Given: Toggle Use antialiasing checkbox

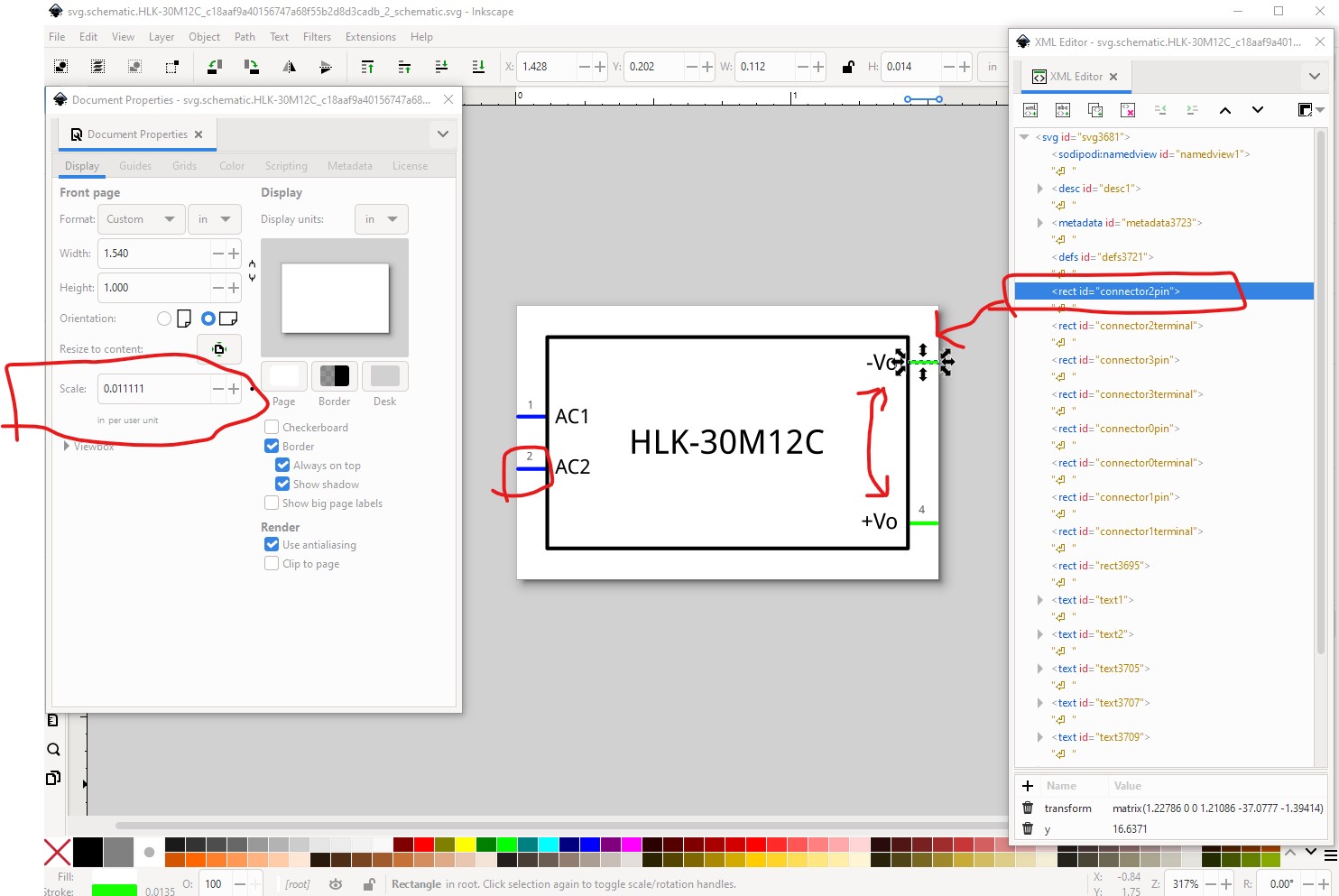Looking at the screenshot, I should pyautogui.click(x=272, y=545).
